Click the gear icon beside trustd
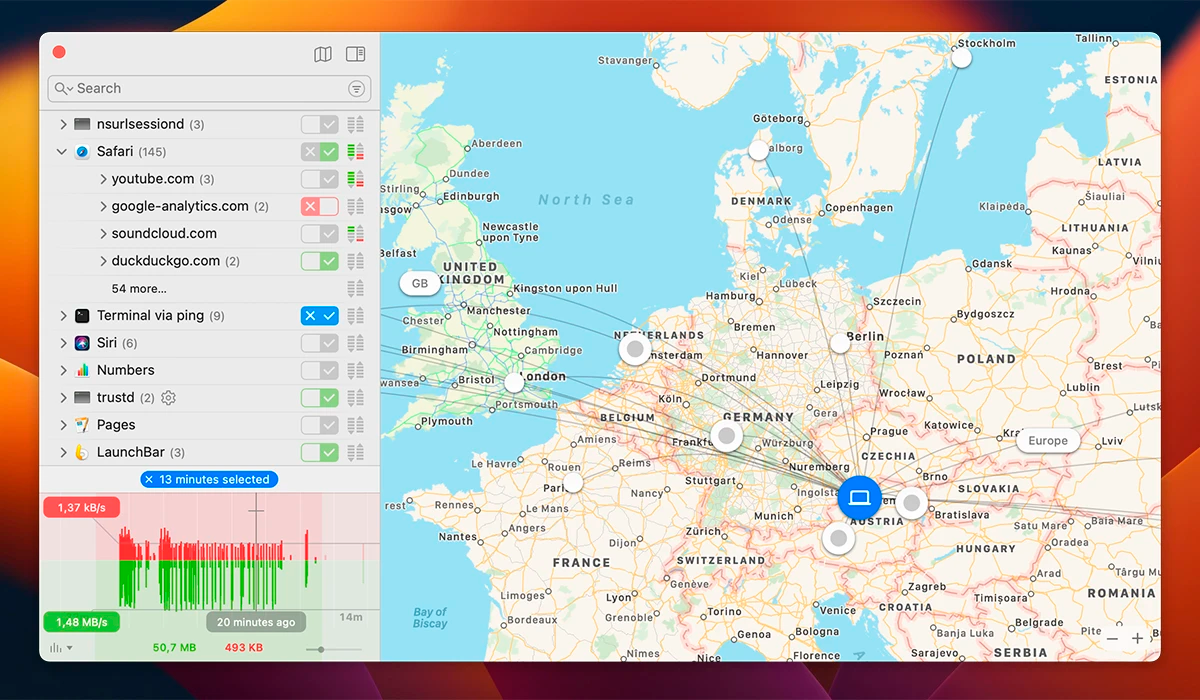Screen dimensions: 1200x700 [x=168, y=398]
